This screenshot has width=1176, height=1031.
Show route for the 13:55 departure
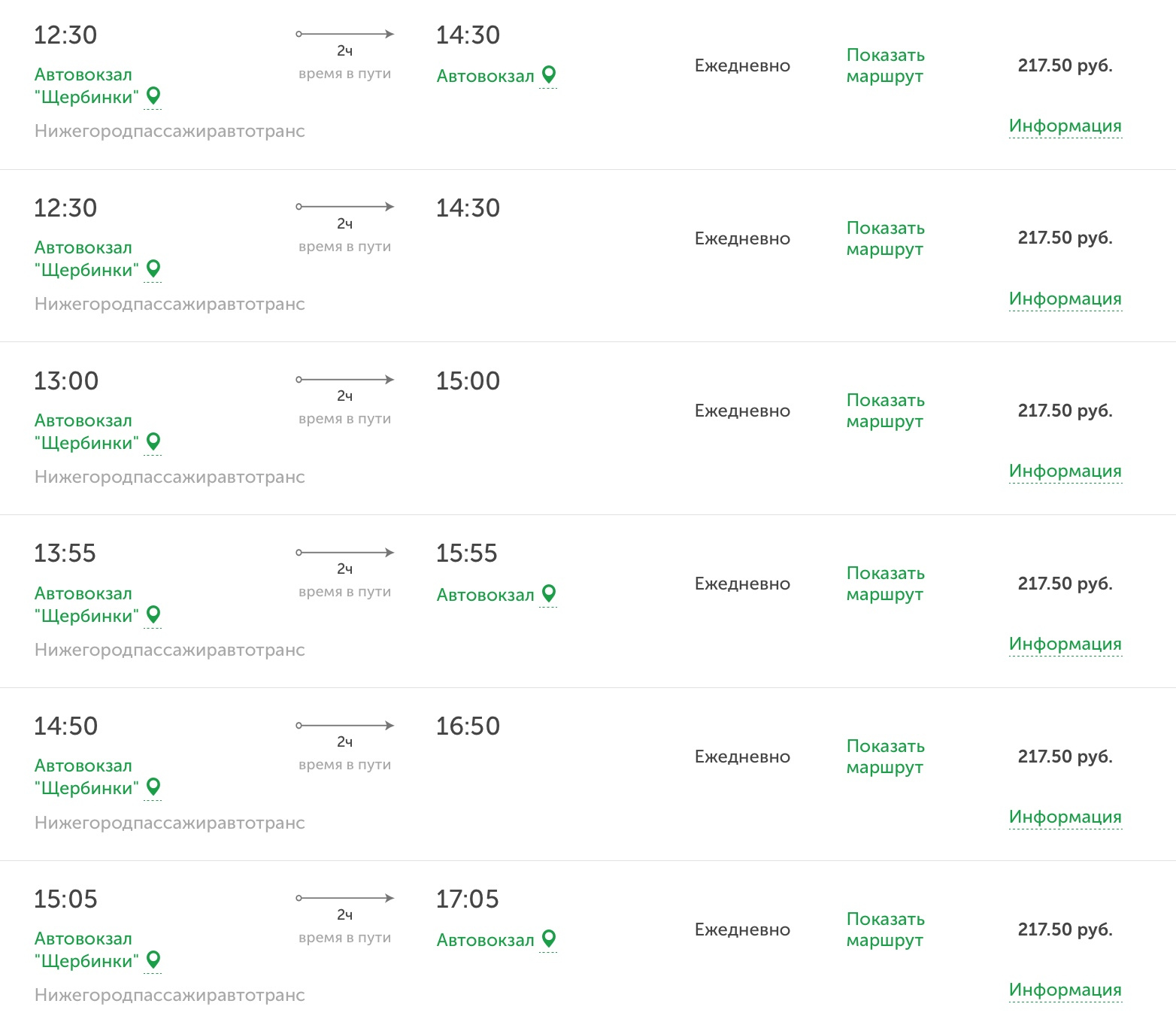pyautogui.click(x=885, y=584)
